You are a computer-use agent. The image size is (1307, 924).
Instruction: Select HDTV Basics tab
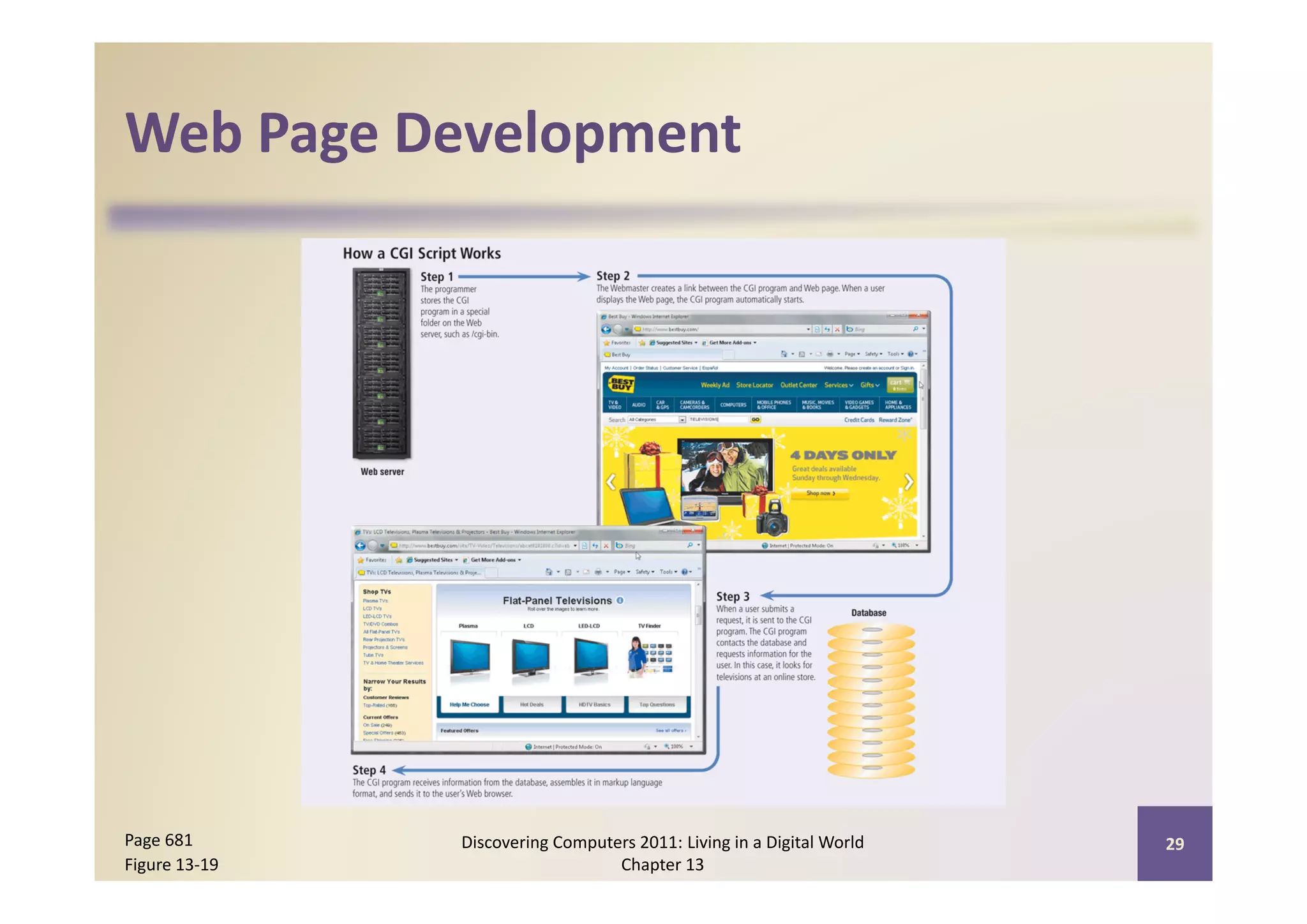pos(594,704)
